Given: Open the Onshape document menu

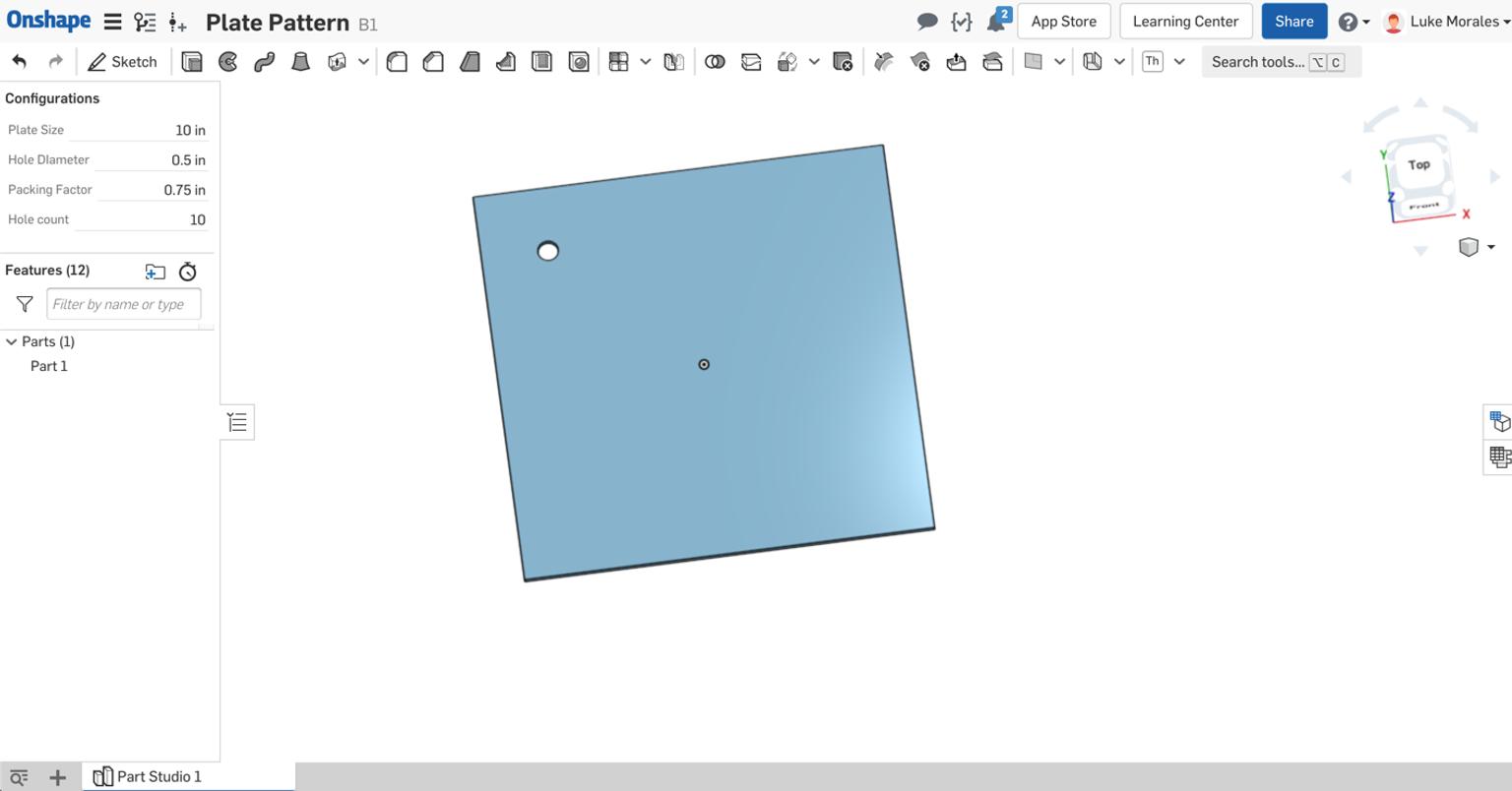Looking at the screenshot, I should tap(112, 21).
